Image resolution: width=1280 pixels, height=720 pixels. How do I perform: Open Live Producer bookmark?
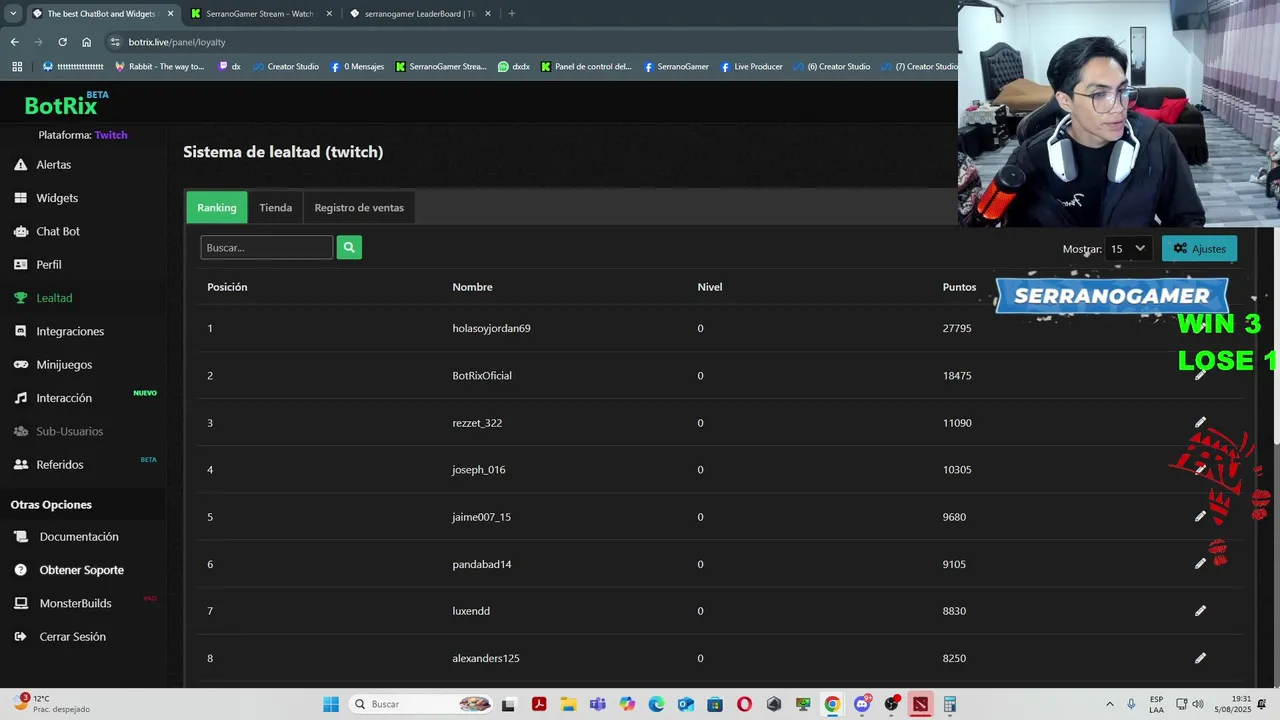[751, 67]
